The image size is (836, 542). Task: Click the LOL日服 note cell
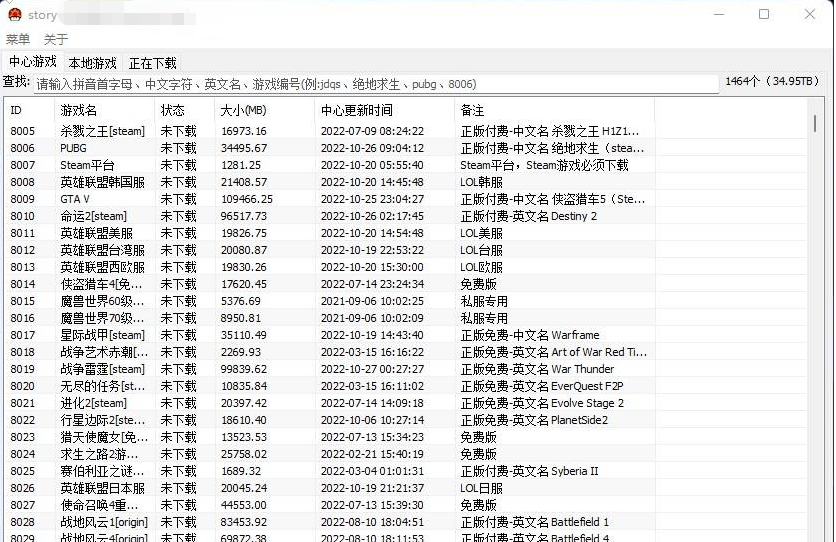tap(481, 488)
